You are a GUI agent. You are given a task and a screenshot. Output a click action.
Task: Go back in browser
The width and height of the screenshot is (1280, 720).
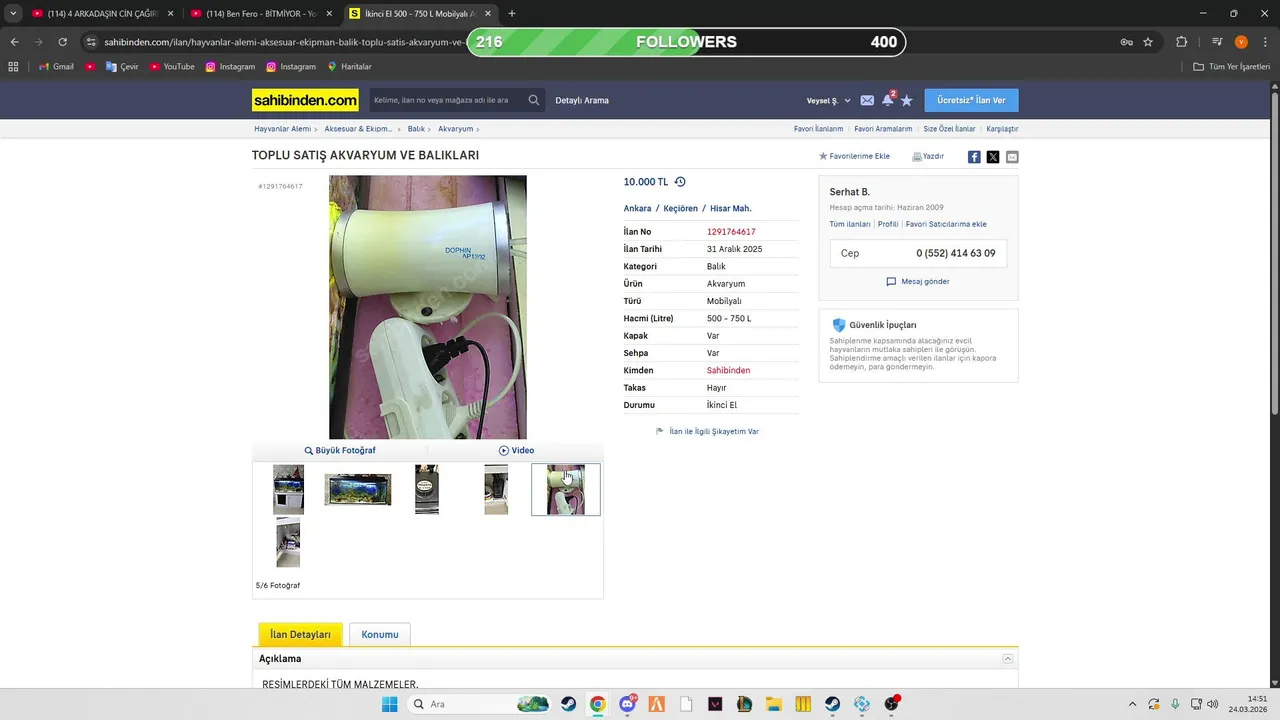coord(14,42)
